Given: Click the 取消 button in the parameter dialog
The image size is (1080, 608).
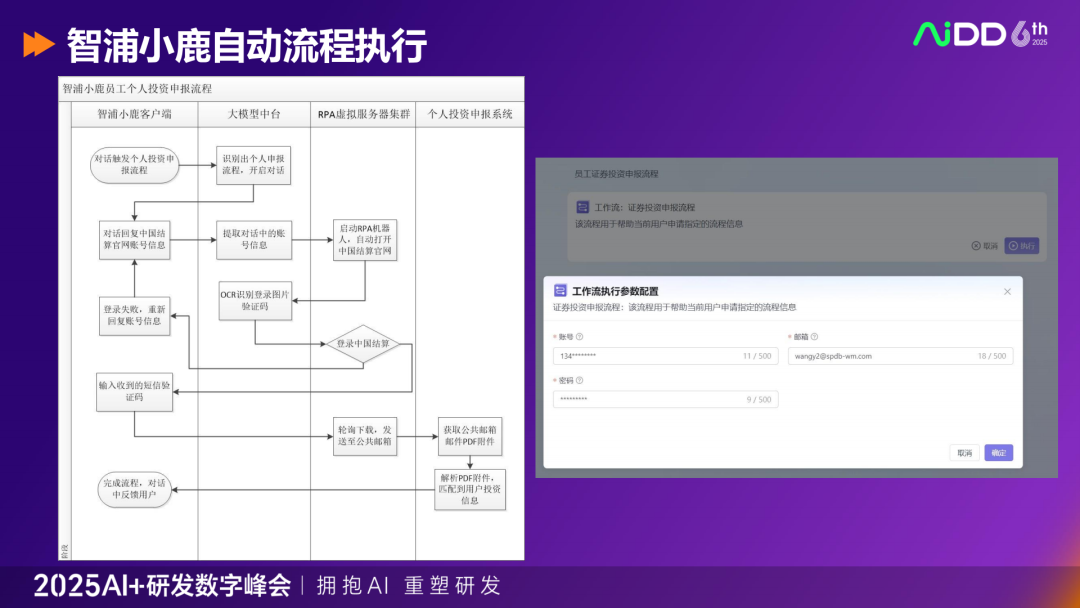Looking at the screenshot, I should pyautogui.click(x=964, y=451).
